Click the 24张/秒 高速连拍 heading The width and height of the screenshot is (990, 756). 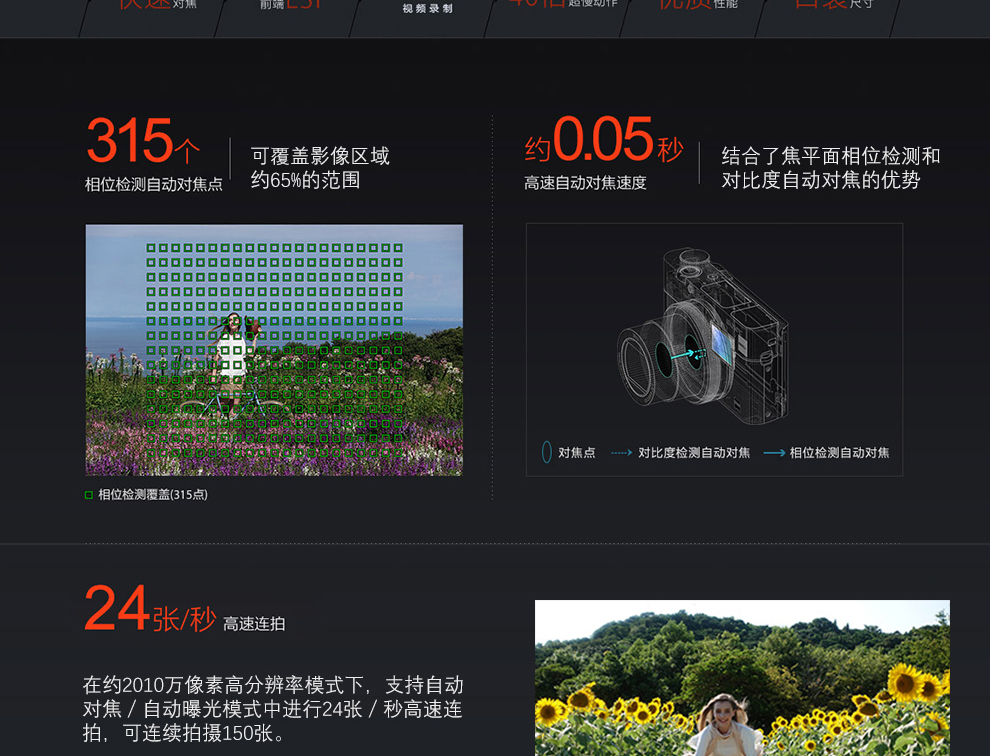[x=183, y=611]
